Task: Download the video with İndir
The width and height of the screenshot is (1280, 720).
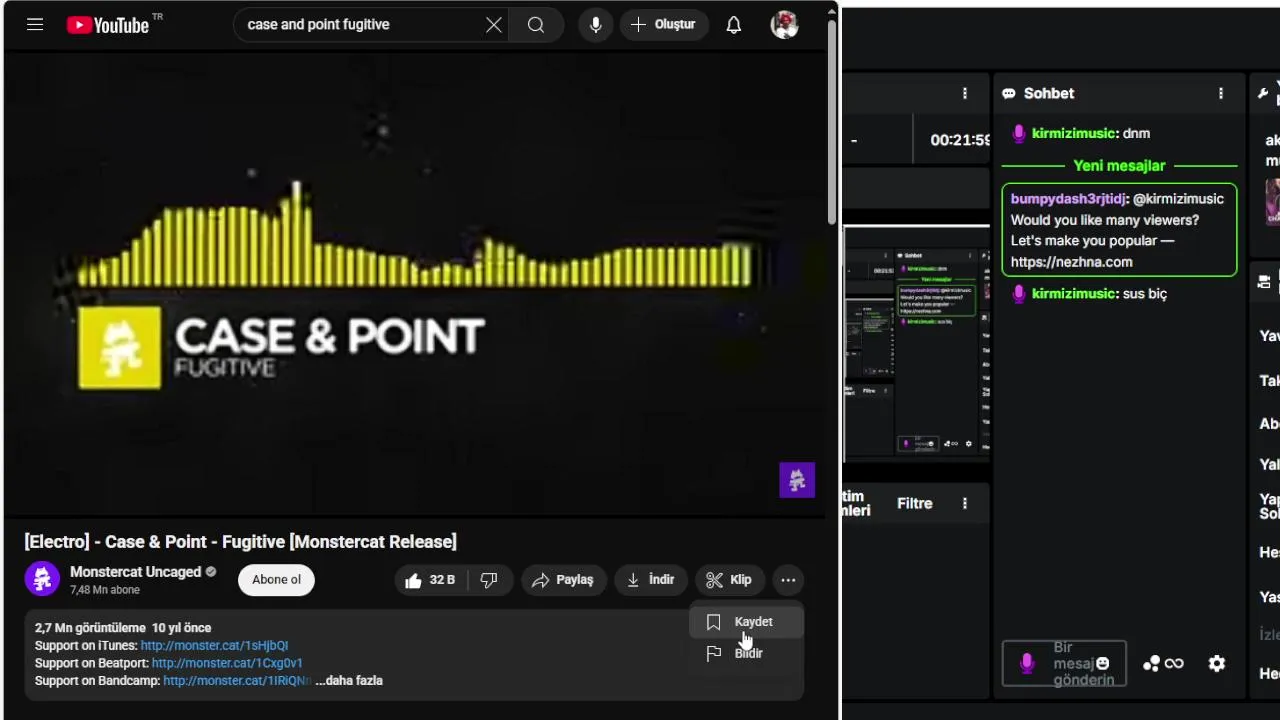Action: 651,580
